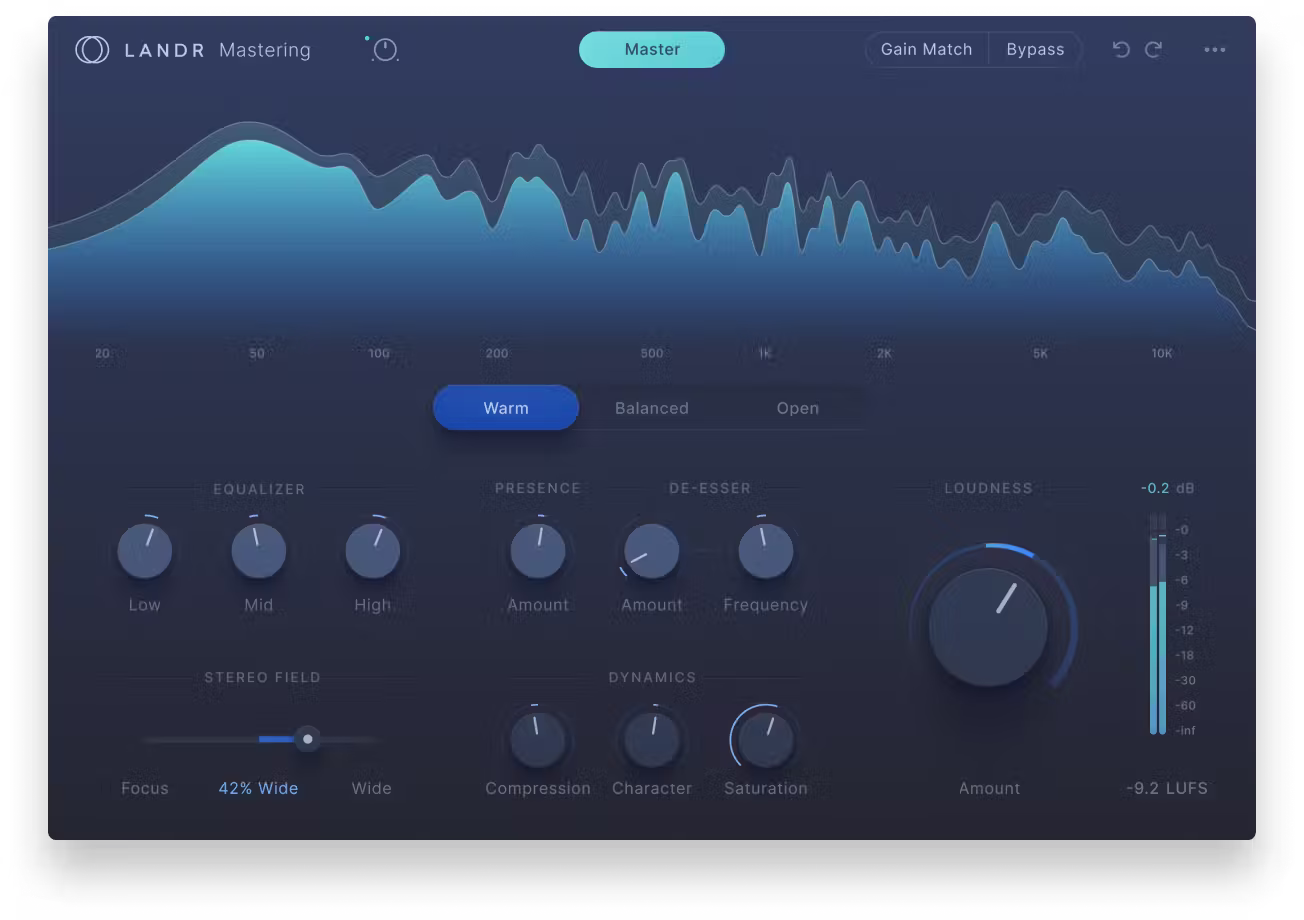Toggle the Gain Match option
Screen dimensions: 1304x920
pos(926,49)
